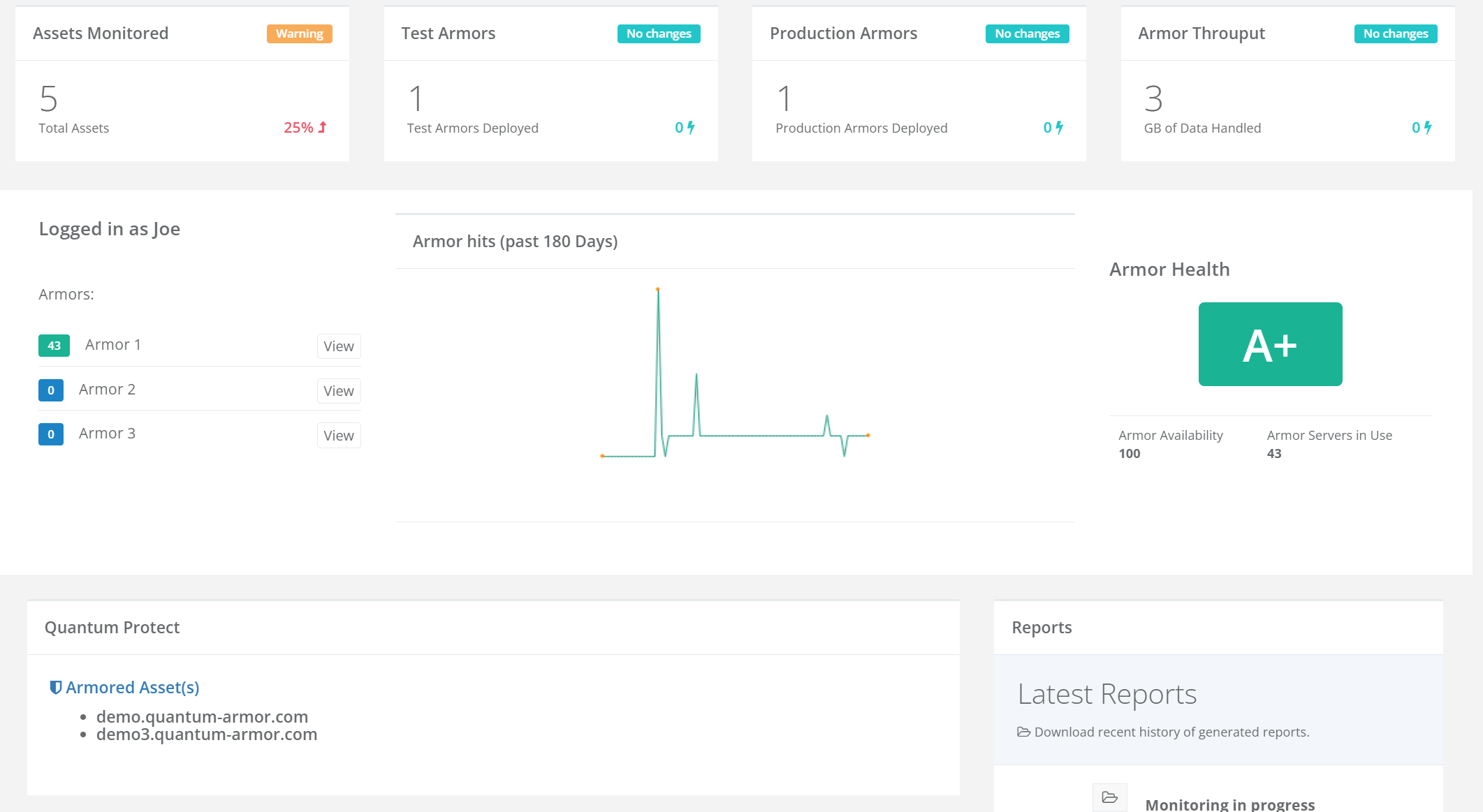Click the red up-arrow icon beside 25%
Viewport: 1483px width, 812px height.
tap(323, 127)
